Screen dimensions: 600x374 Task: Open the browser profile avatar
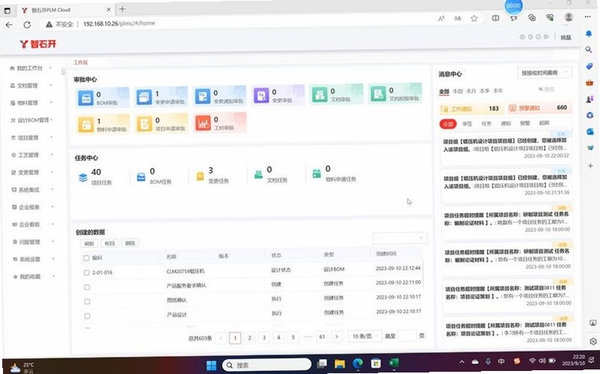(x=569, y=17)
